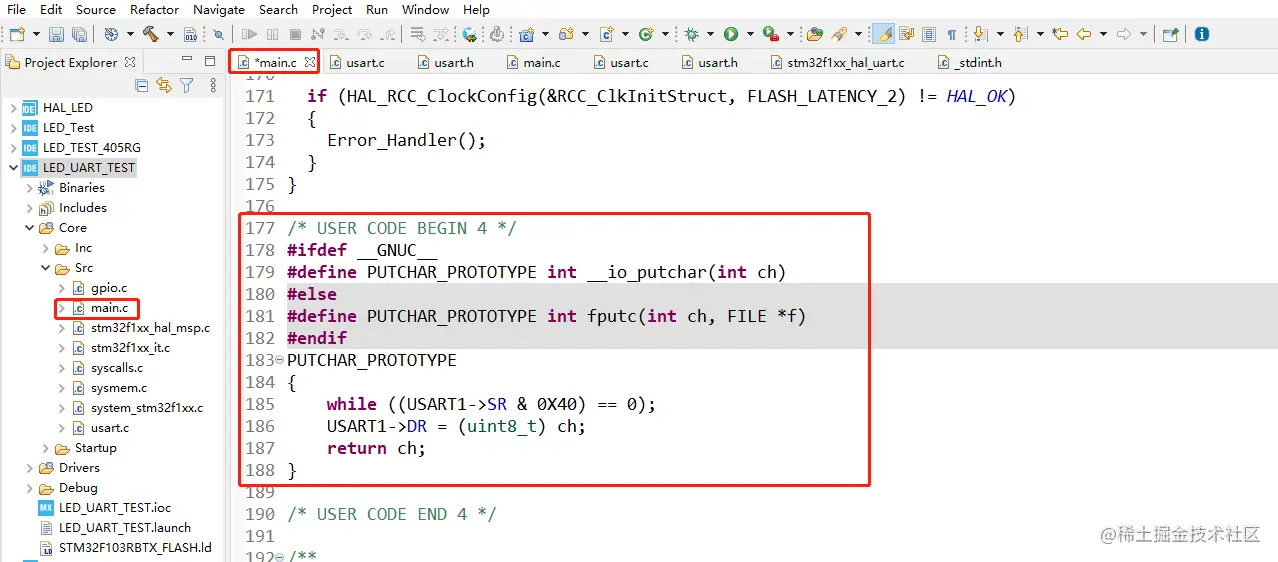The image size is (1278, 562).
Task: Select syscalls.c in tree
Action: [118, 368]
